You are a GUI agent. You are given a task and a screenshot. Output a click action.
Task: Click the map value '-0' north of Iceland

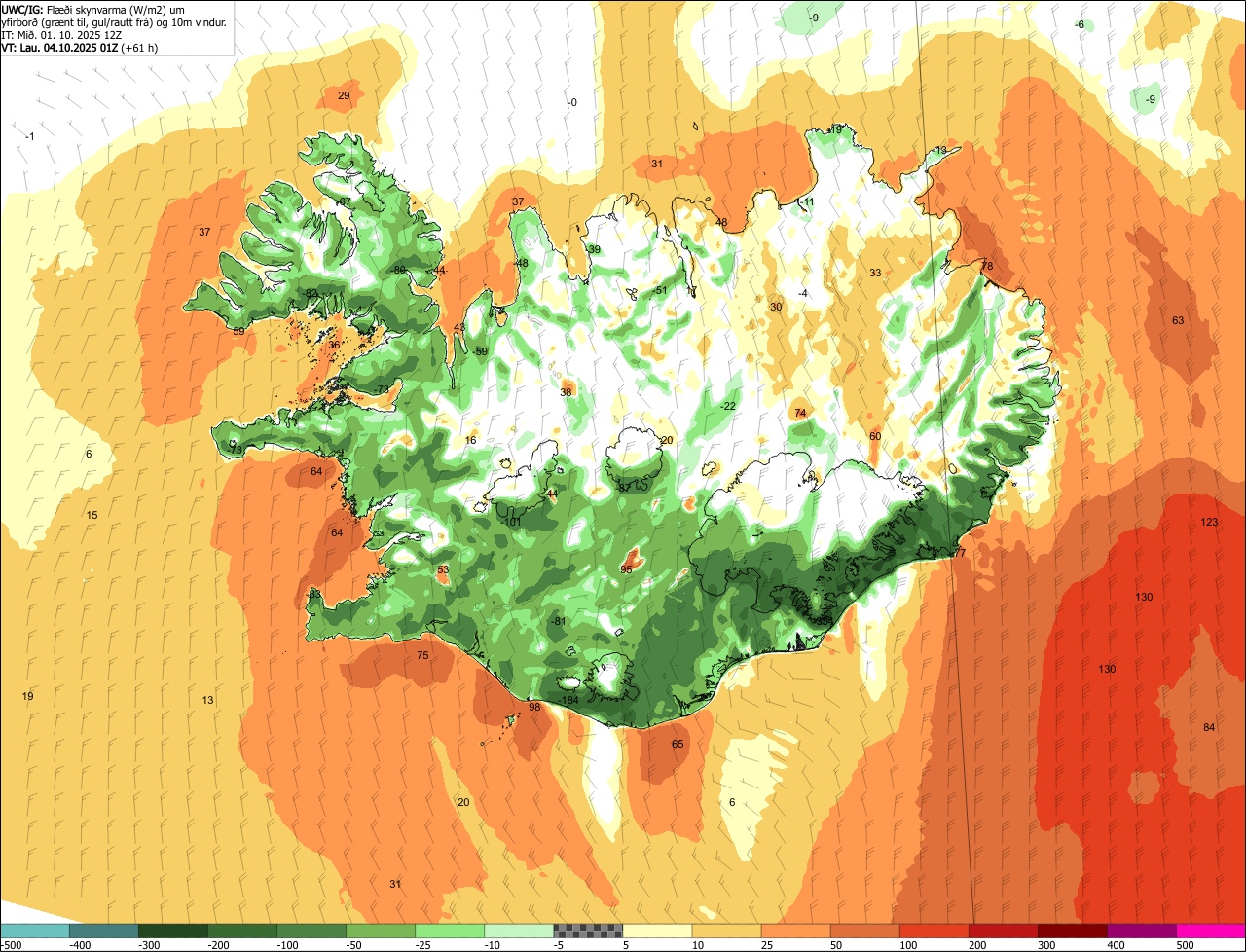(572, 103)
